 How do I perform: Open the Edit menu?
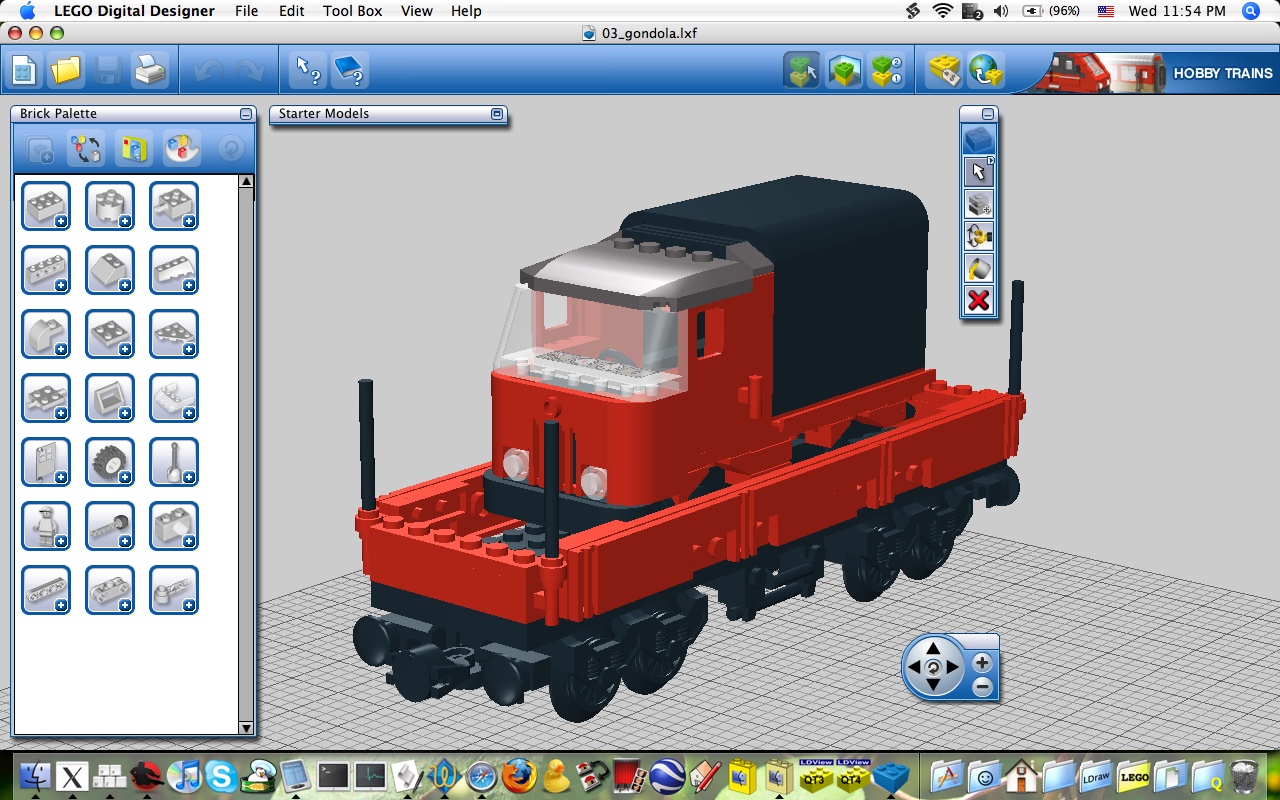point(291,11)
